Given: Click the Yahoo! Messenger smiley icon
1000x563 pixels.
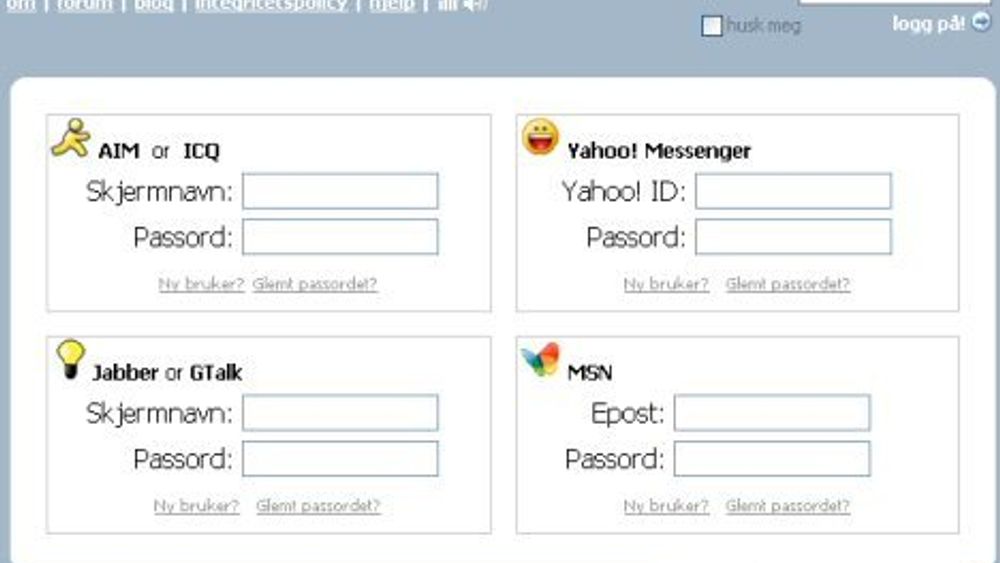Looking at the screenshot, I should pyautogui.click(x=540, y=136).
